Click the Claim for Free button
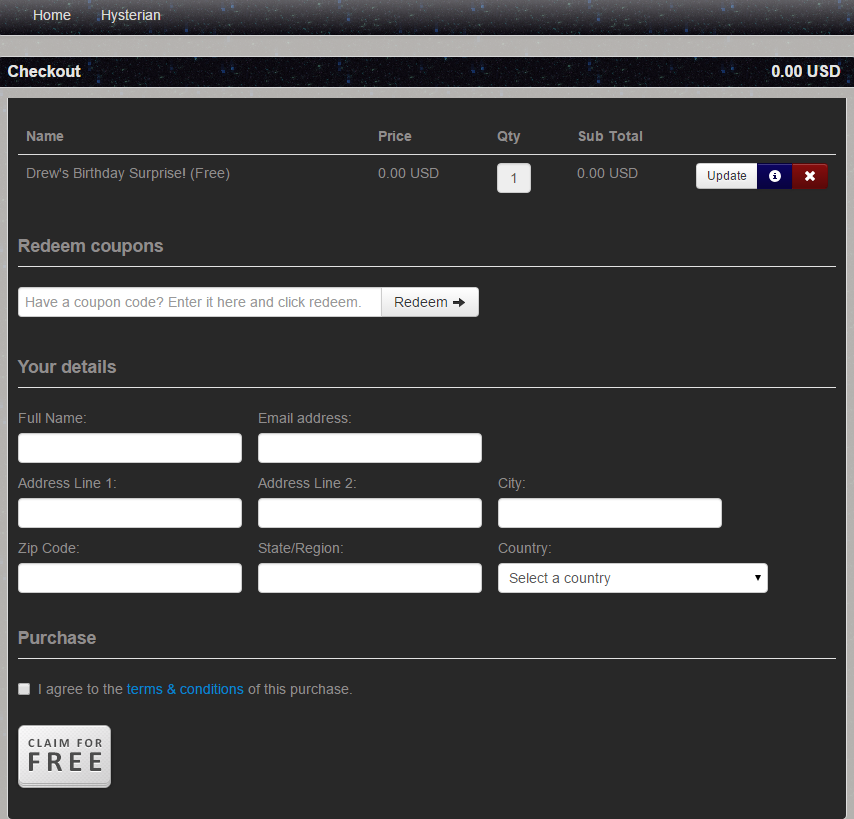 coord(64,756)
